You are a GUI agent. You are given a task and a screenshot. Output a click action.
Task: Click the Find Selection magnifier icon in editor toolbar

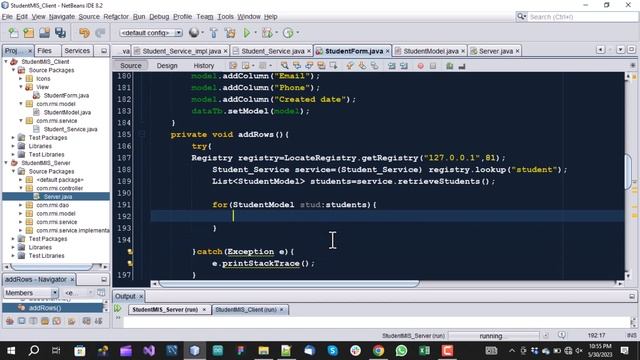pos(284,65)
